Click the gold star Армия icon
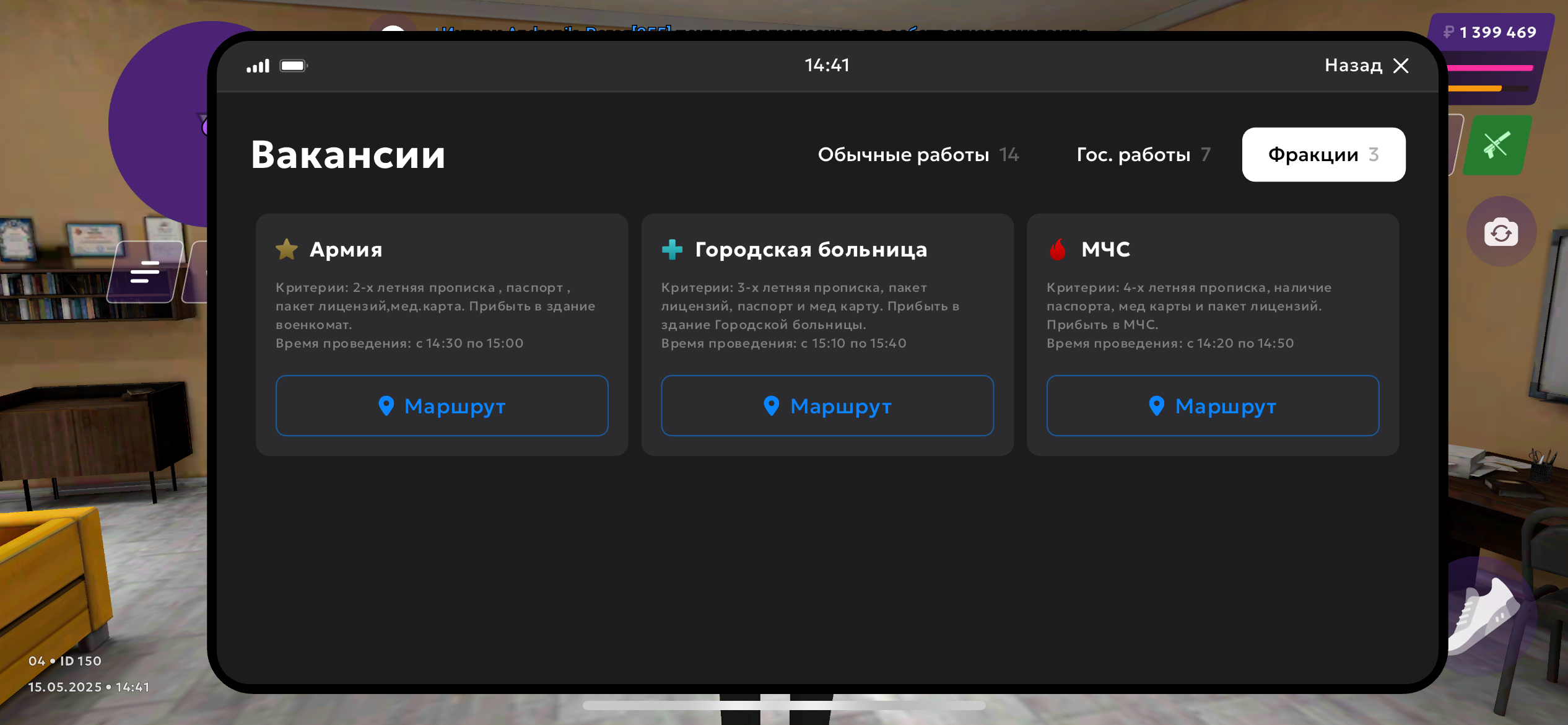 pos(287,249)
